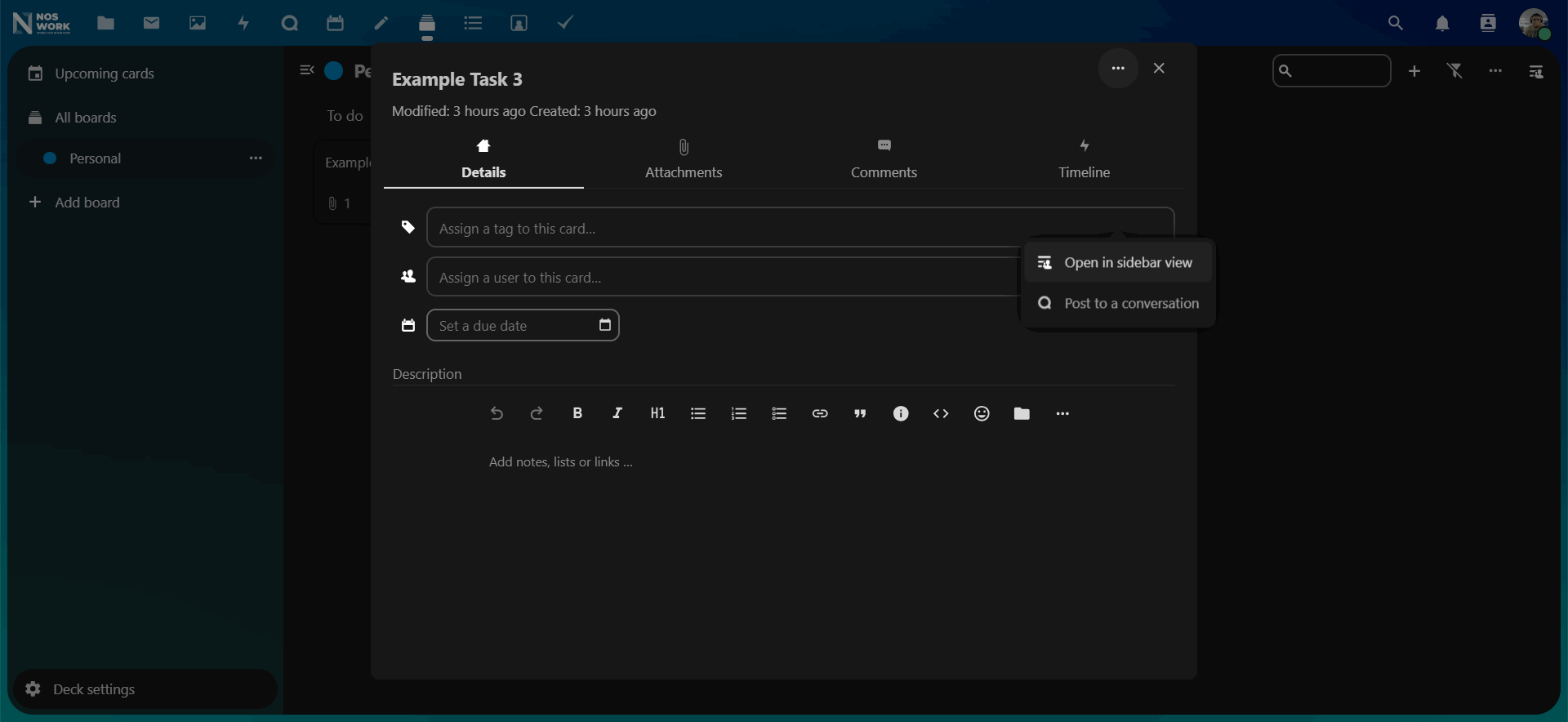Image resolution: width=1568 pixels, height=722 pixels.
Task: Open the Mail app icon
Action: coord(151,23)
